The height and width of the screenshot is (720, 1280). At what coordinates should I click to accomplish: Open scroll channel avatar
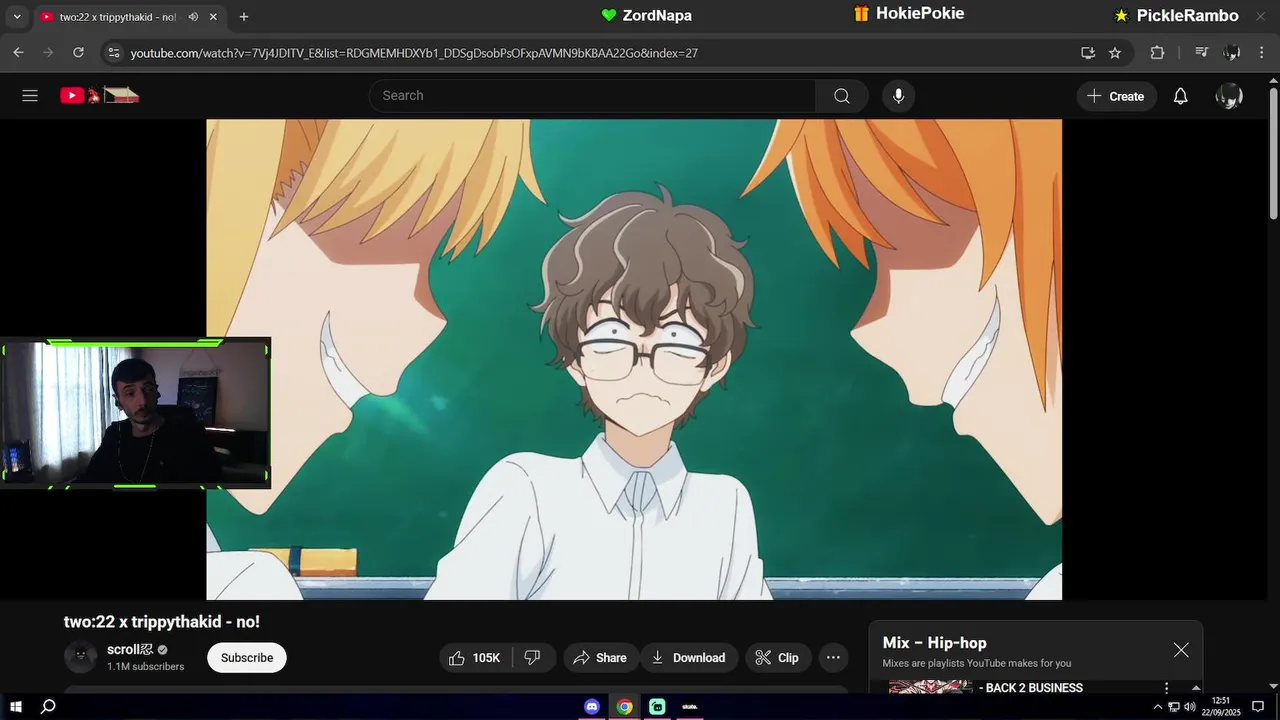point(81,657)
